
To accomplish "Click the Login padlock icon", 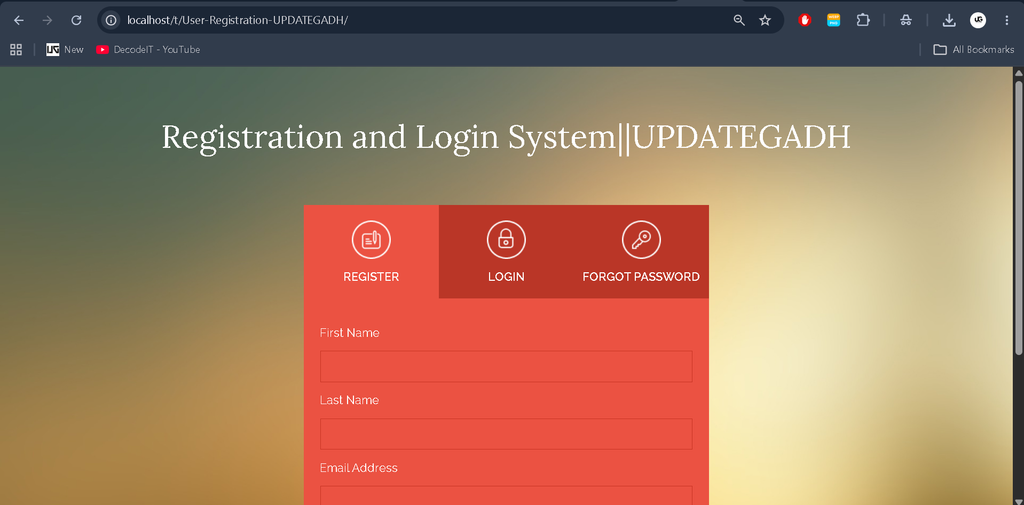I will [x=506, y=240].
